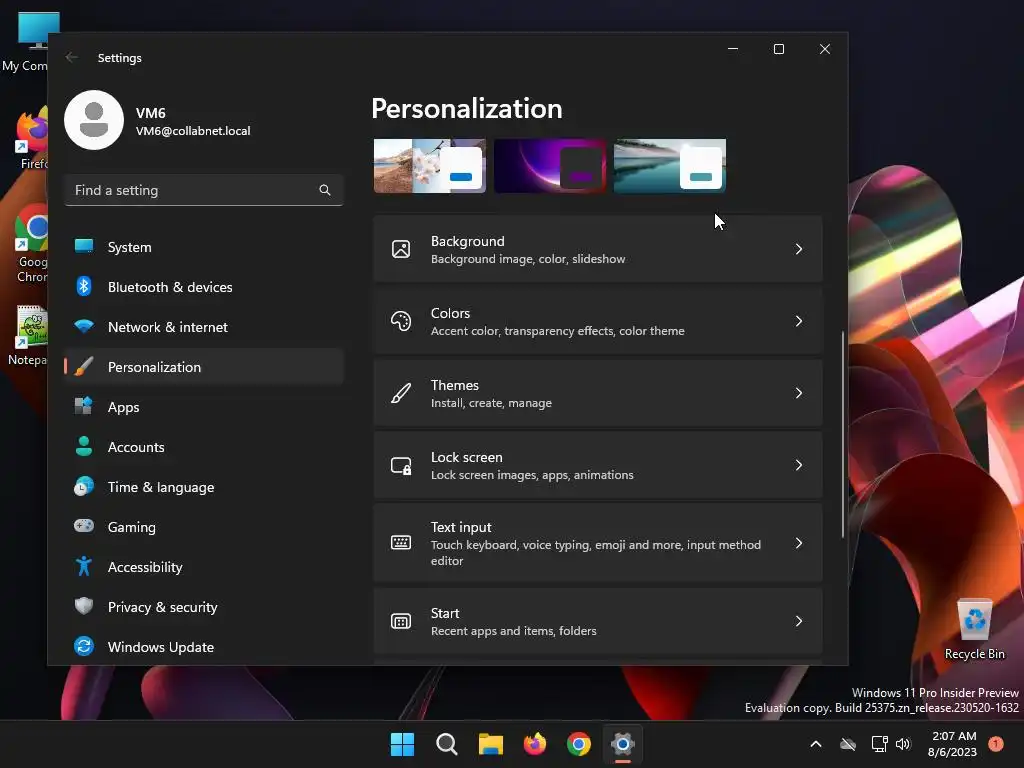Click the Apps icon in sidebar
Image resolution: width=1024 pixels, height=768 pixels.
(84, 406)
